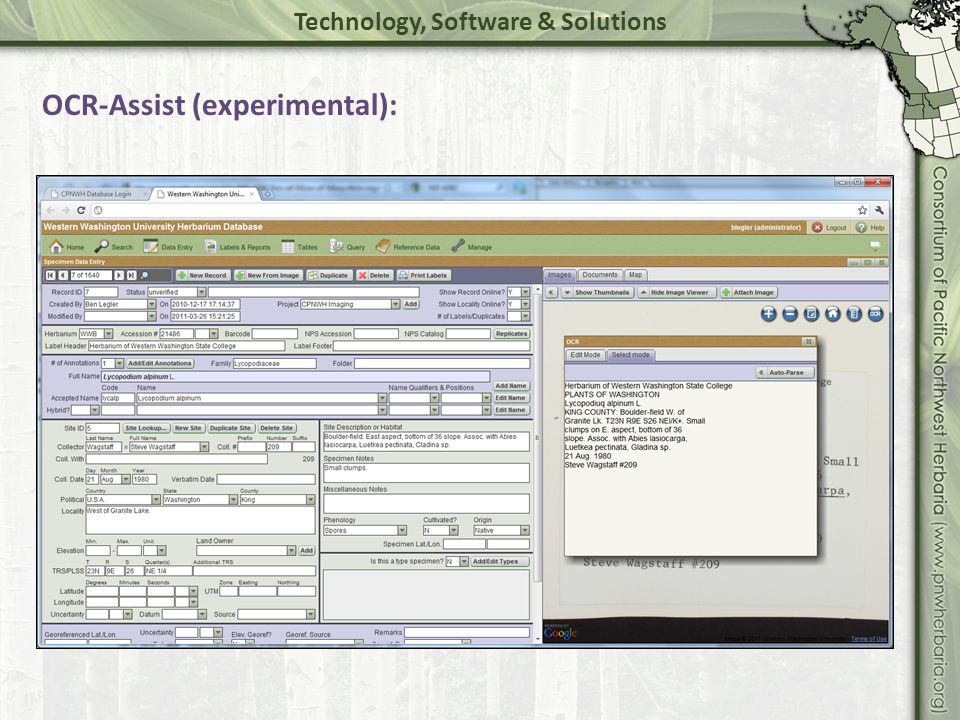Reset image view with the home icon
The height and width of the screenshot is (720, 960).
click(833, 314)
